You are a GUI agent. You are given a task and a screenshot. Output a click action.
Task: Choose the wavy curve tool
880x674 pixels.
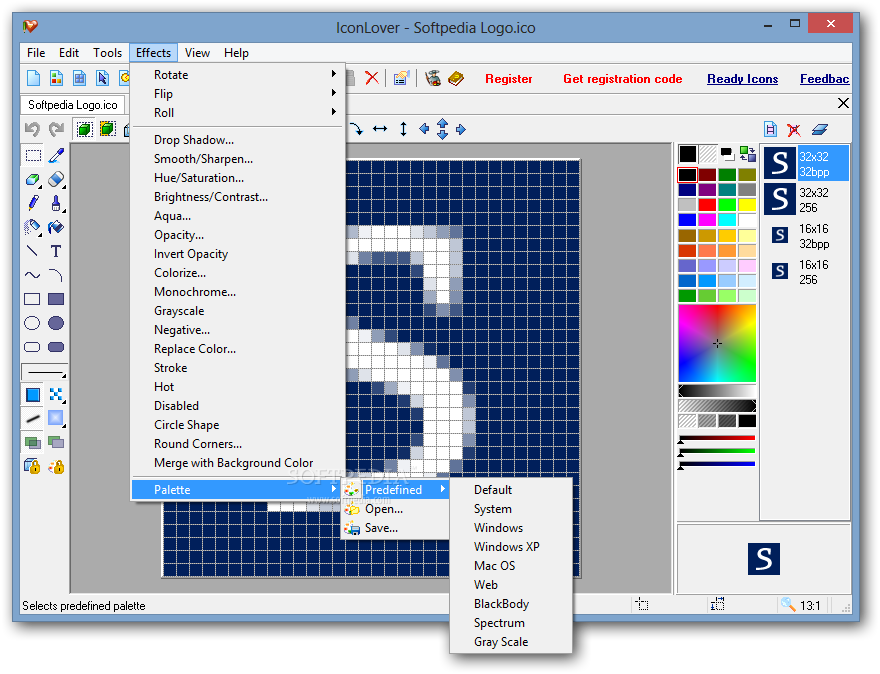click(33, 275)
